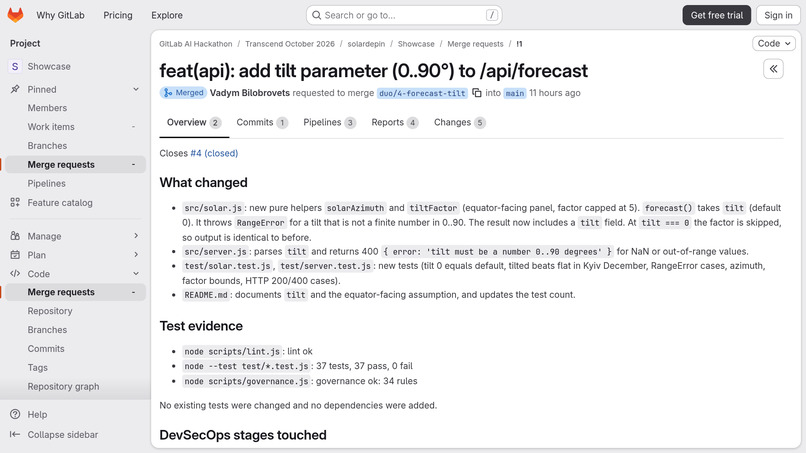Image resolution: width=806 pixels, height=453 pixels.
Task: Go to Merge requests breadcrumb
Action: coord(475,44)
